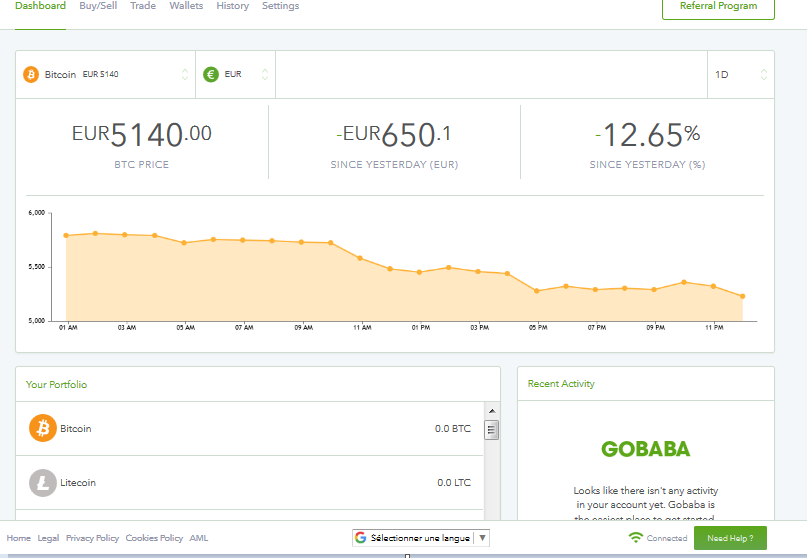Click the Your Portfolio heading
Image resolution: width=807 pixels, height=558 pixels.
pyautogui.click(x=57, y=385)
